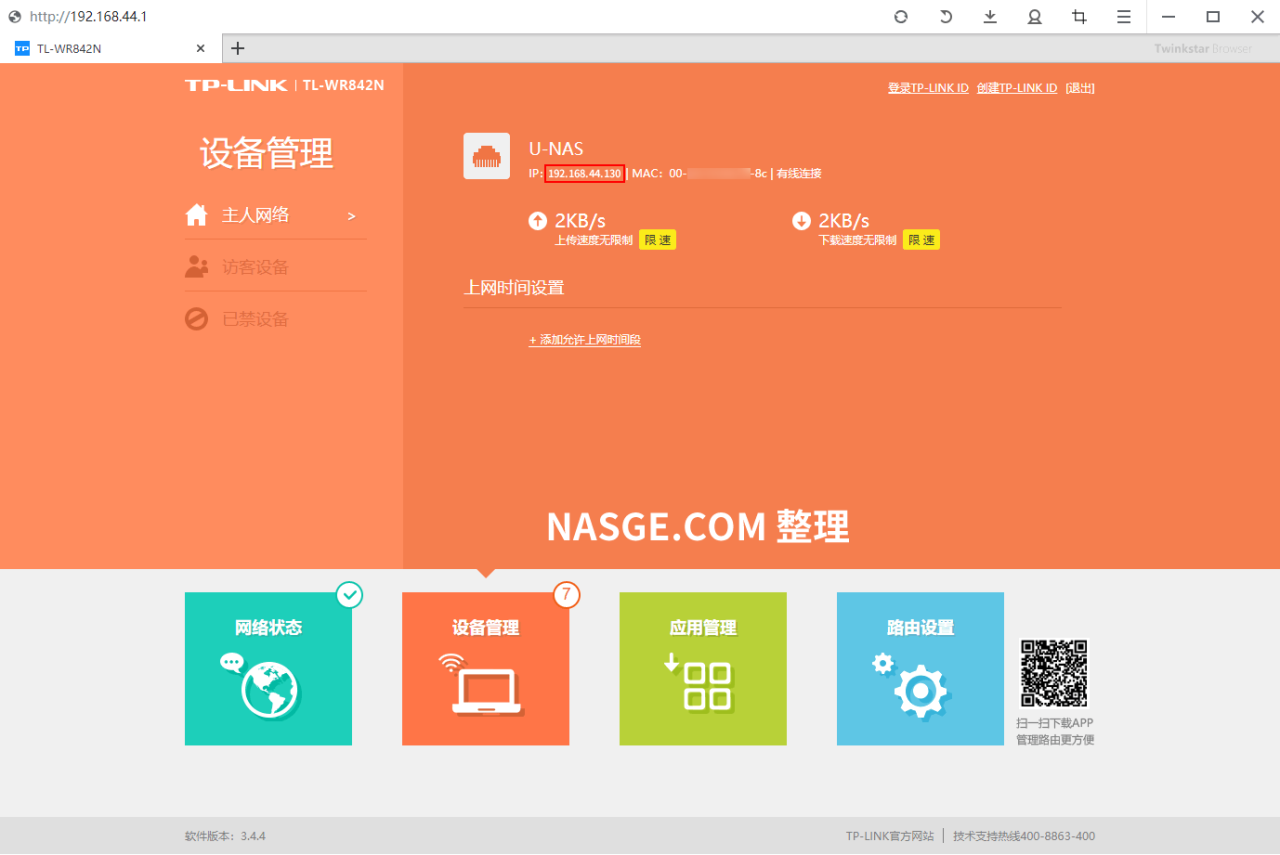Click the user profile icon in toolbar
The image size is (1280, 855).
click(1035, 16)
